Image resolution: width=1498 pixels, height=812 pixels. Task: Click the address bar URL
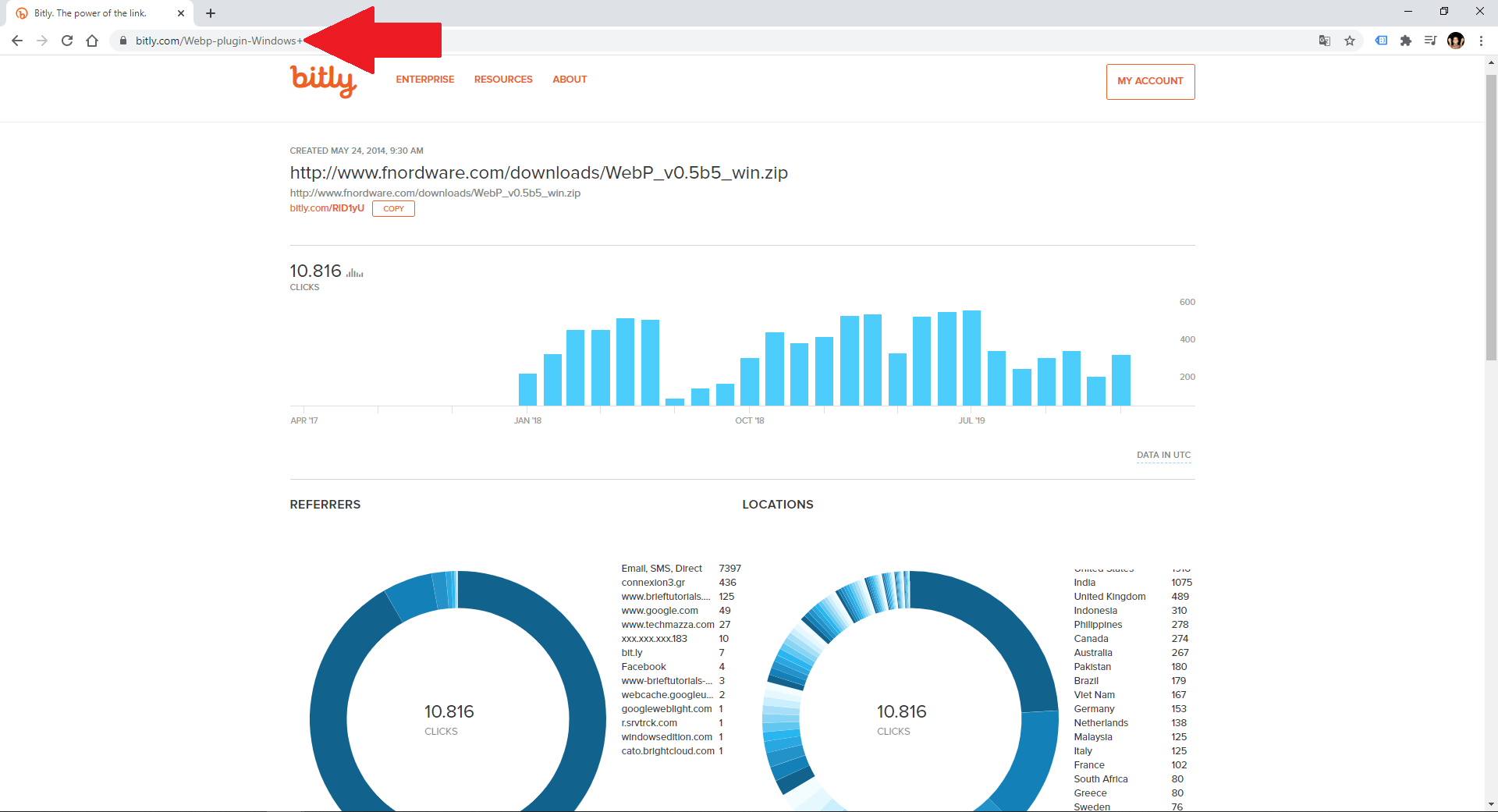point(218,41)
